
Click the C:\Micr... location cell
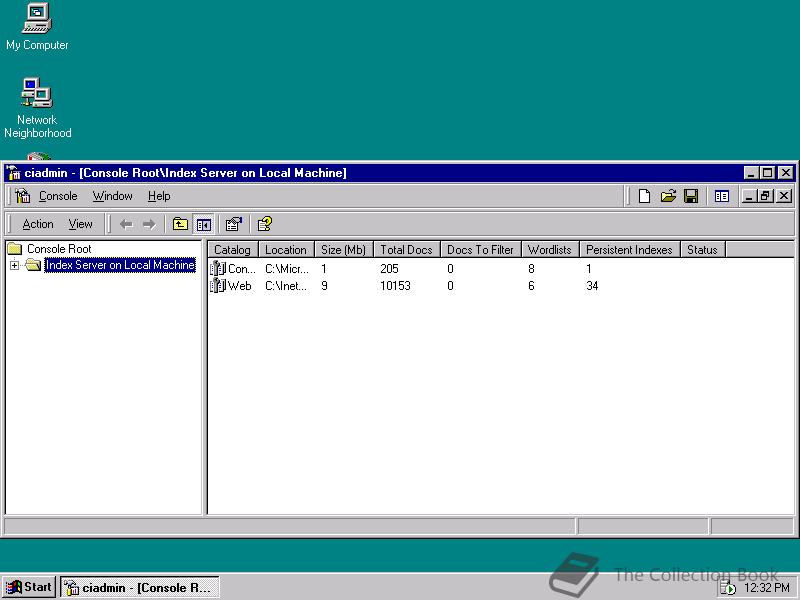click(x=287, y=268)
